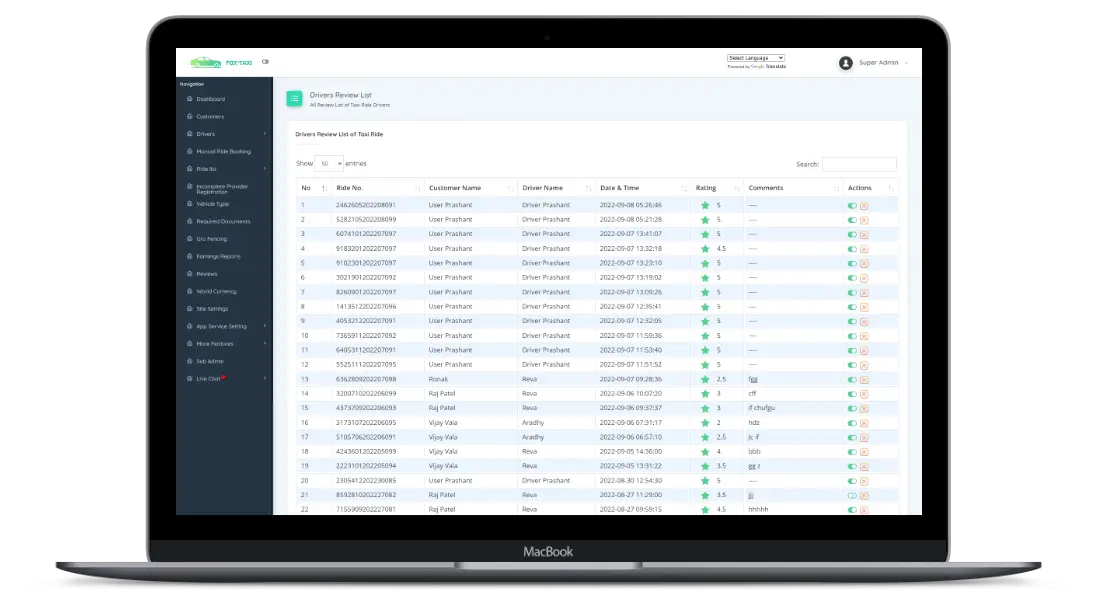This screenshot has width=1100, height=600.
Task: Click the Geo Fencing sidebar icon
Action: click(189, 239)
